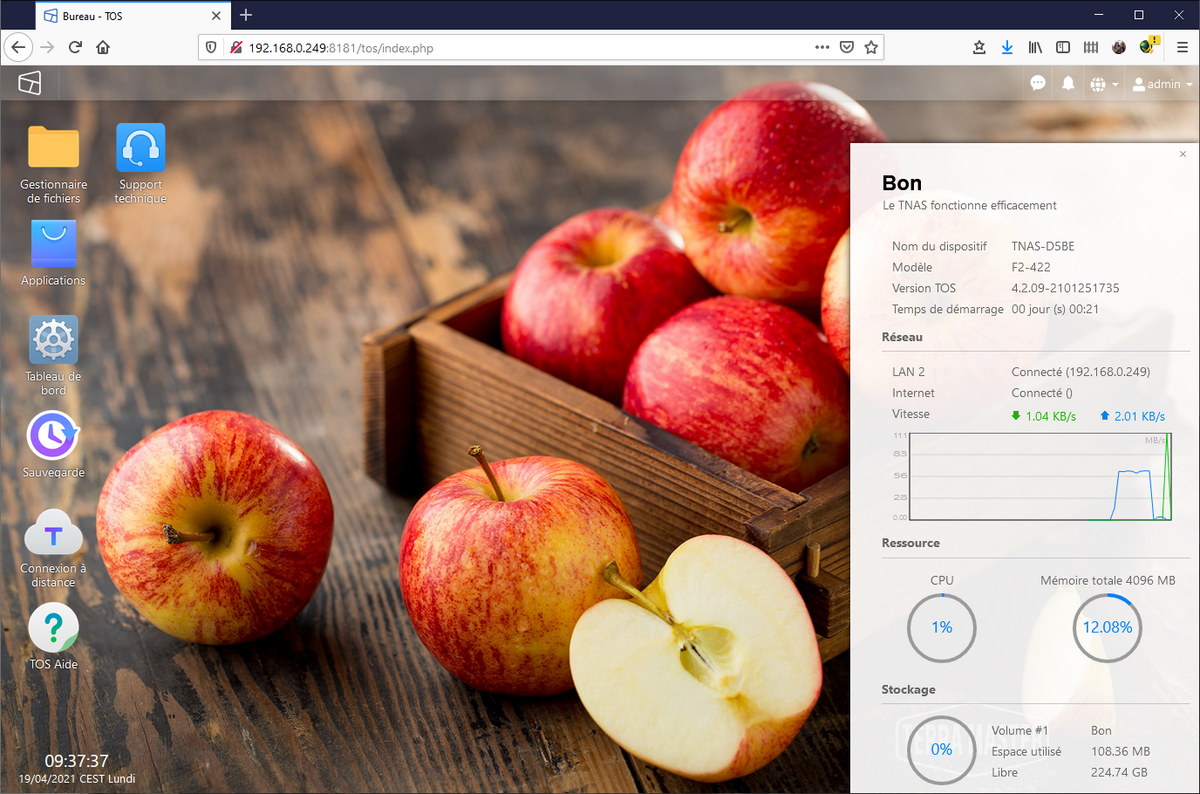Image resolution: width=1200 pixels, height=794 pixels.
Task: Click the uptime value 00 jour (s) 00:21
Action: (x=1055, y=309)
